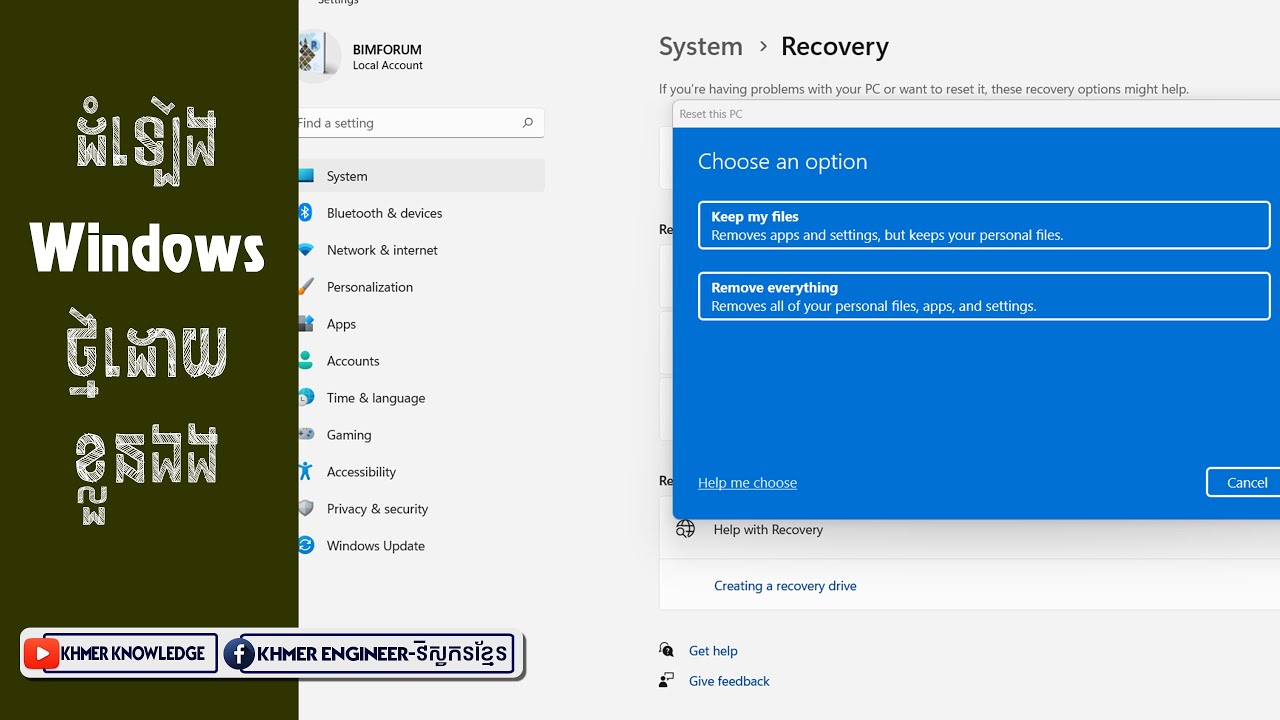Click the YouTube logo on Khmer Knowledge badge
1280x720 pixels.
click(x=41, y=654)
